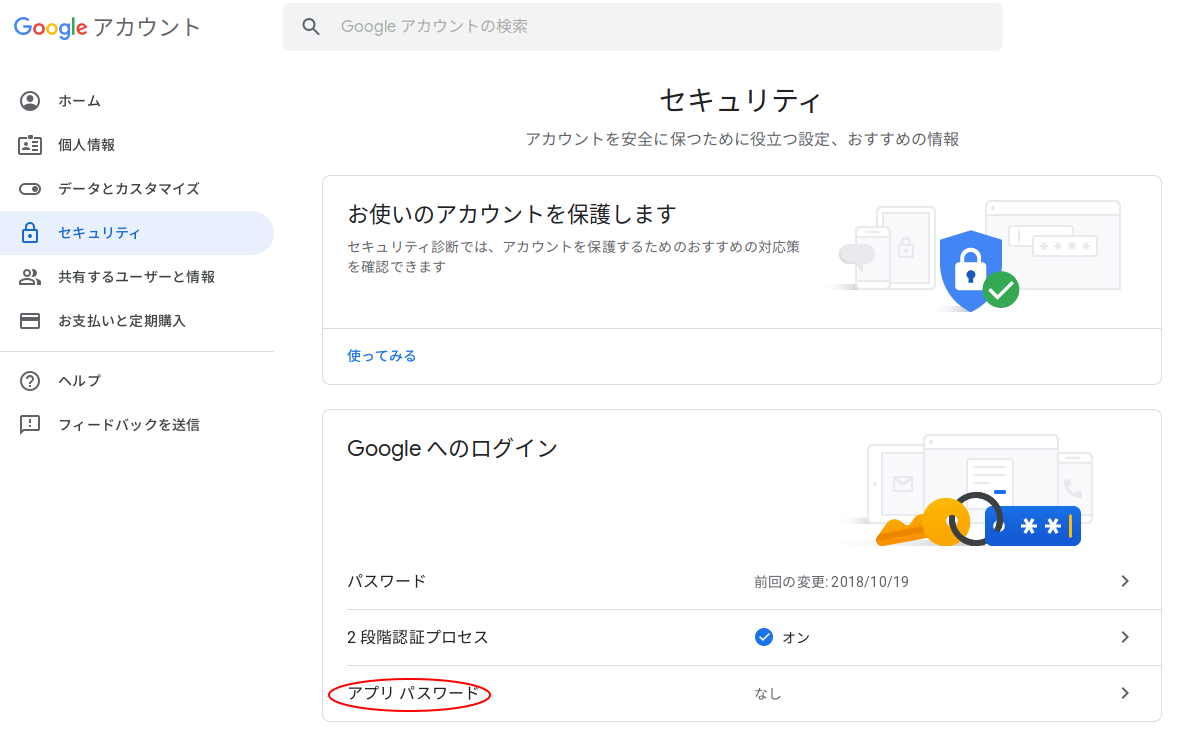Click the magnifier search icon
This screenshot has width=1193, height=743.
(x=310, y=27)
